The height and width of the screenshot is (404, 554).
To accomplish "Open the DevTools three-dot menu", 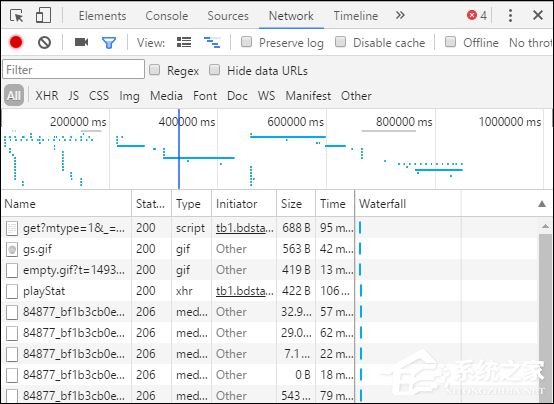I will [x=510, y=16].
